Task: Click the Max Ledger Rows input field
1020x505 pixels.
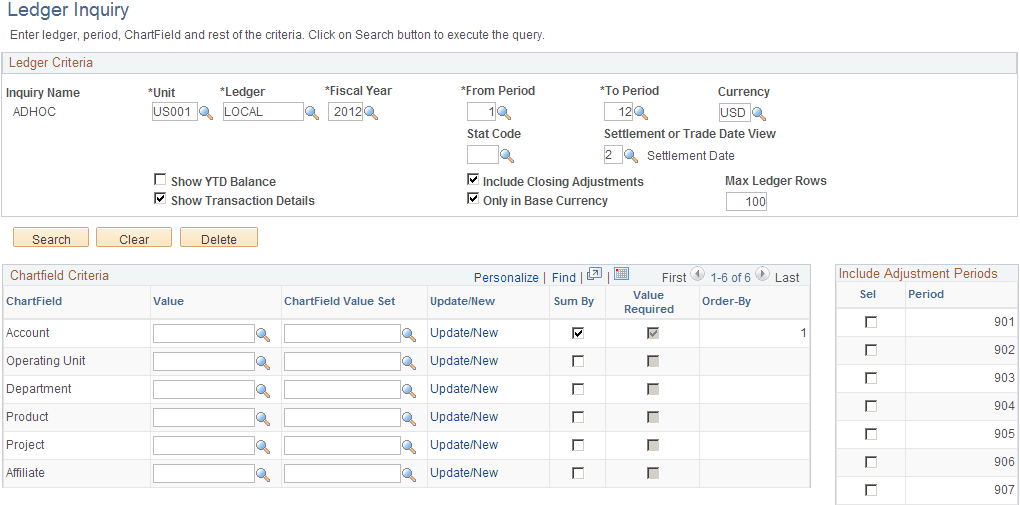Action: [746, 202]
